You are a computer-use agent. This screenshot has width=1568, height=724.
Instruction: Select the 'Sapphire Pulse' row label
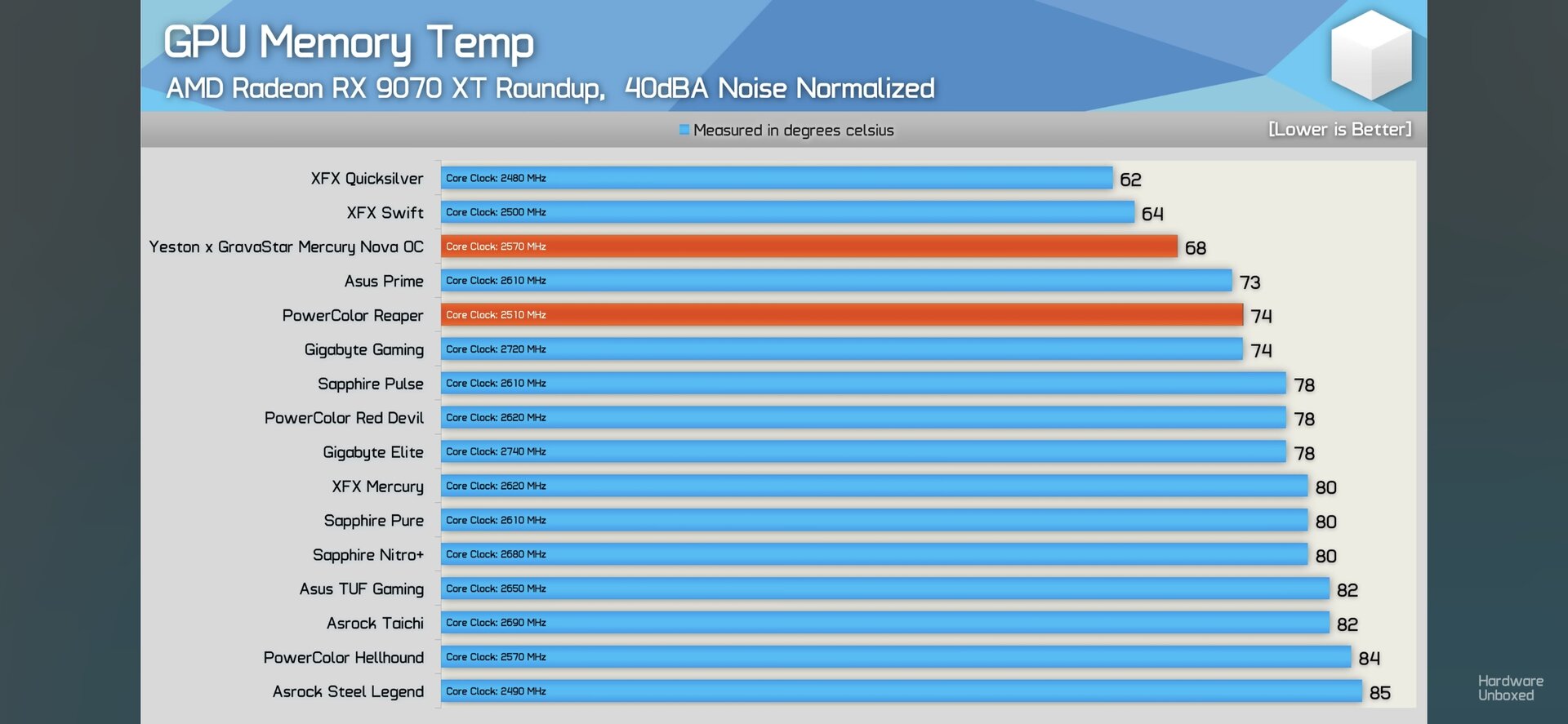[x=371, y=384]
